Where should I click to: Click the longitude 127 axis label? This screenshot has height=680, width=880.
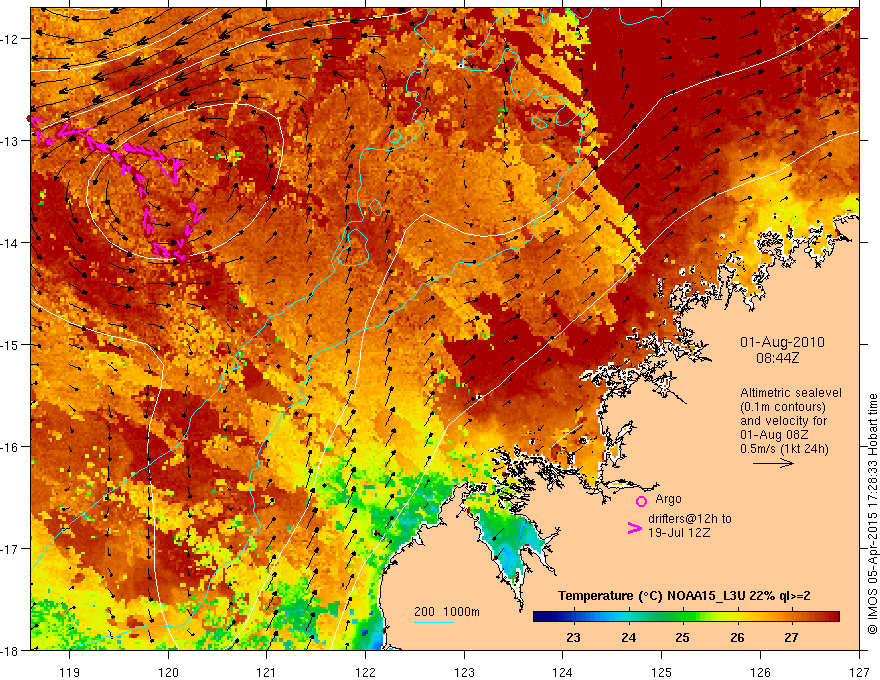859,672
